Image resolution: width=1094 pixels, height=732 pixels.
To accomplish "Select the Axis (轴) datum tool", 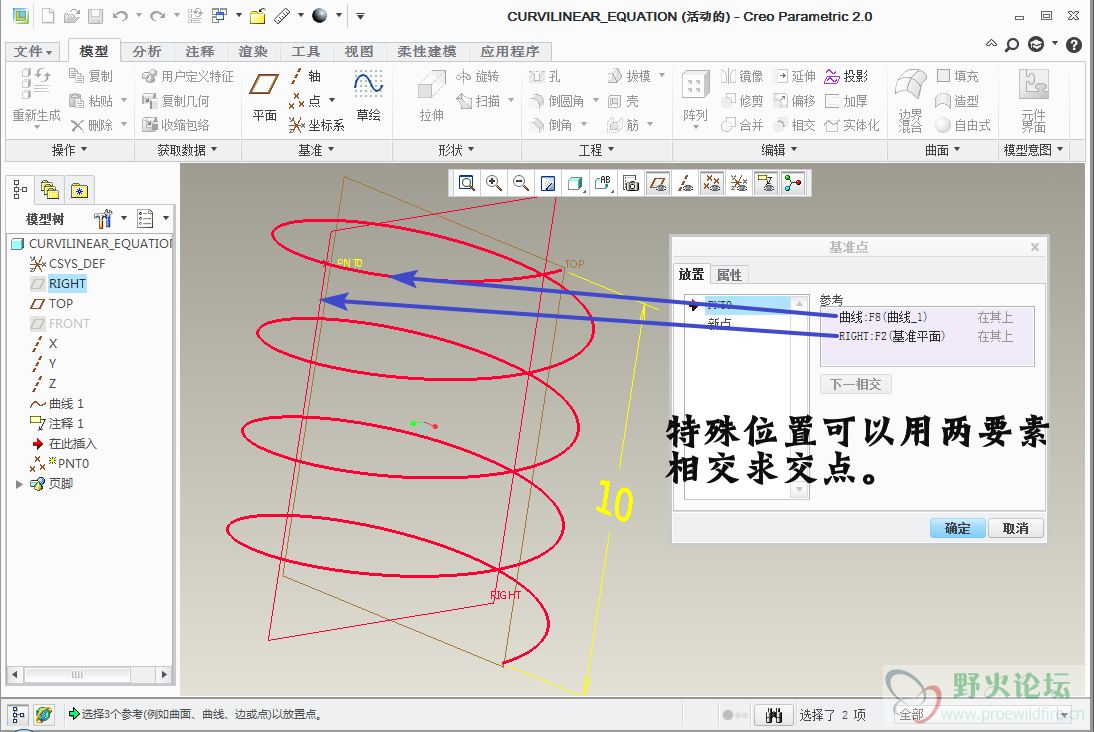I will (x=306, y=76).
